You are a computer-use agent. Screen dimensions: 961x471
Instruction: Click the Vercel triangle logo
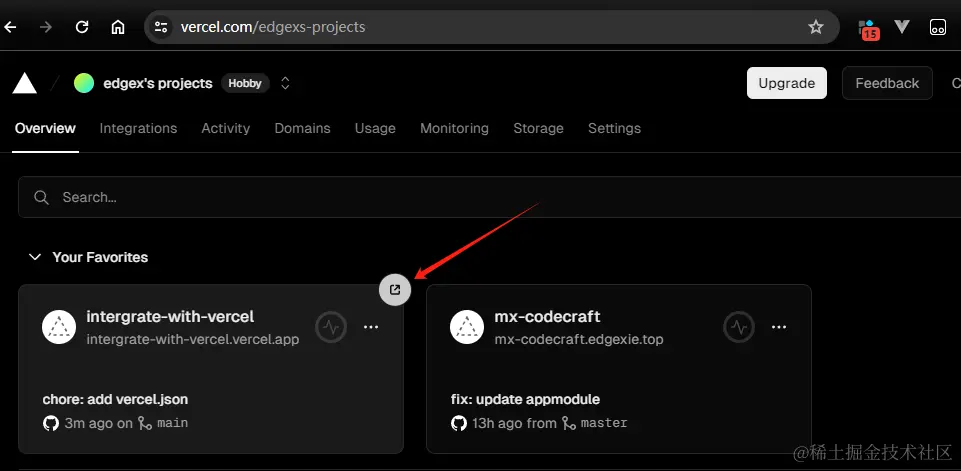click(x=25, y=83)
